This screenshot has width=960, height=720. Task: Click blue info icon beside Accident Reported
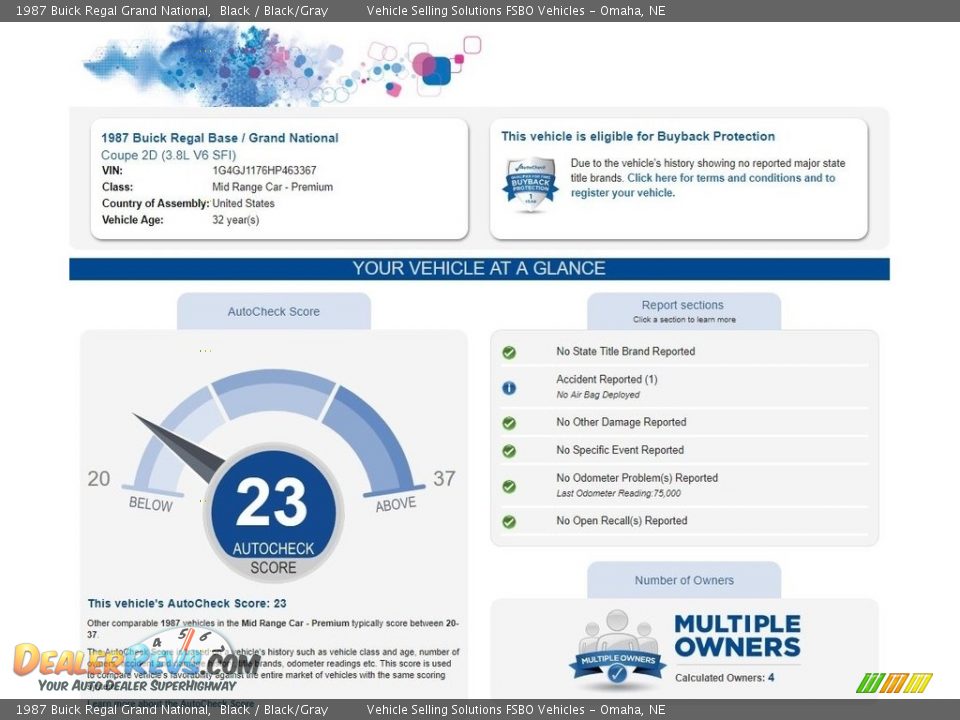pos(509,388)
